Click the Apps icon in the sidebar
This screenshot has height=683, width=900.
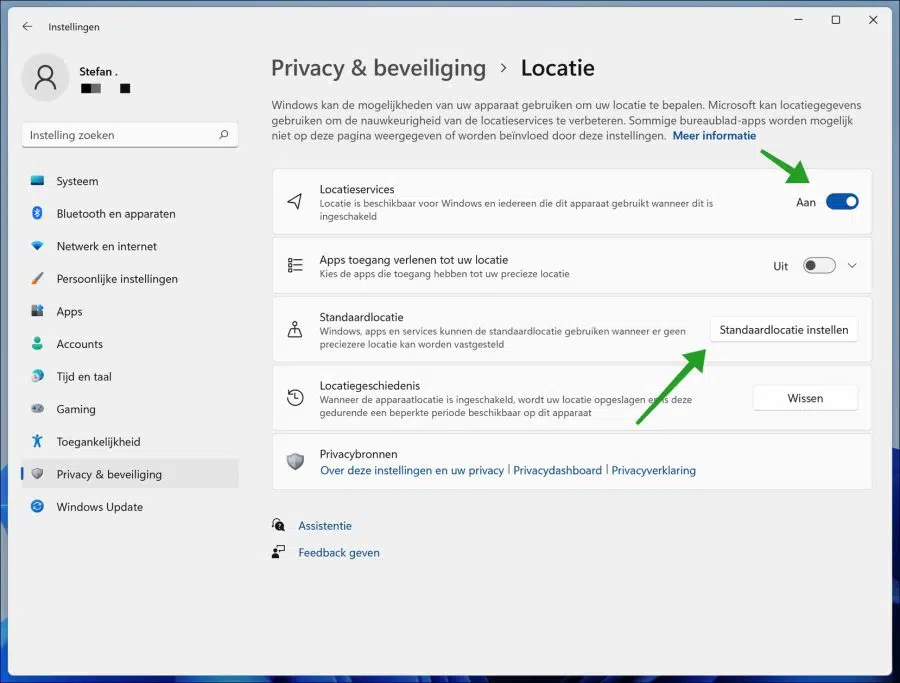(x=37, y=311)
